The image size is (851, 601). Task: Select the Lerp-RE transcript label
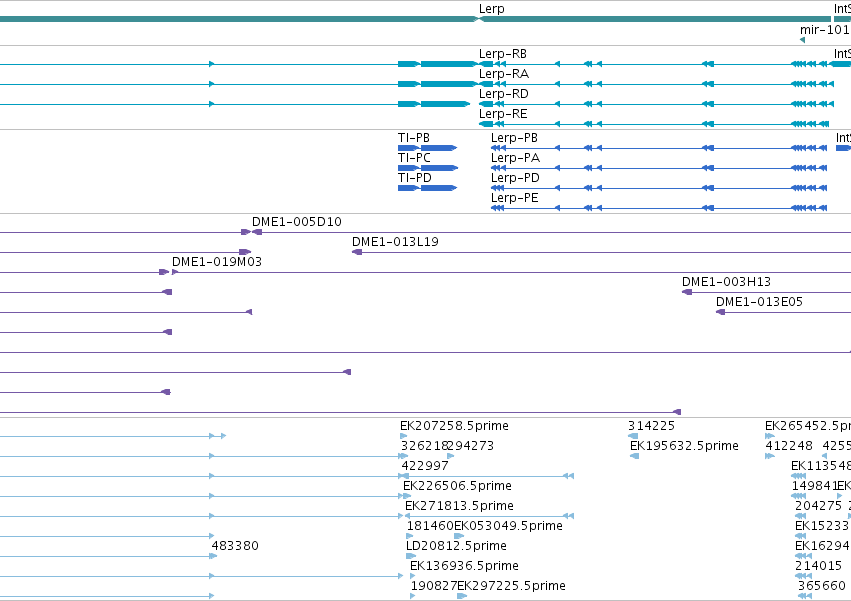point(503,114)
